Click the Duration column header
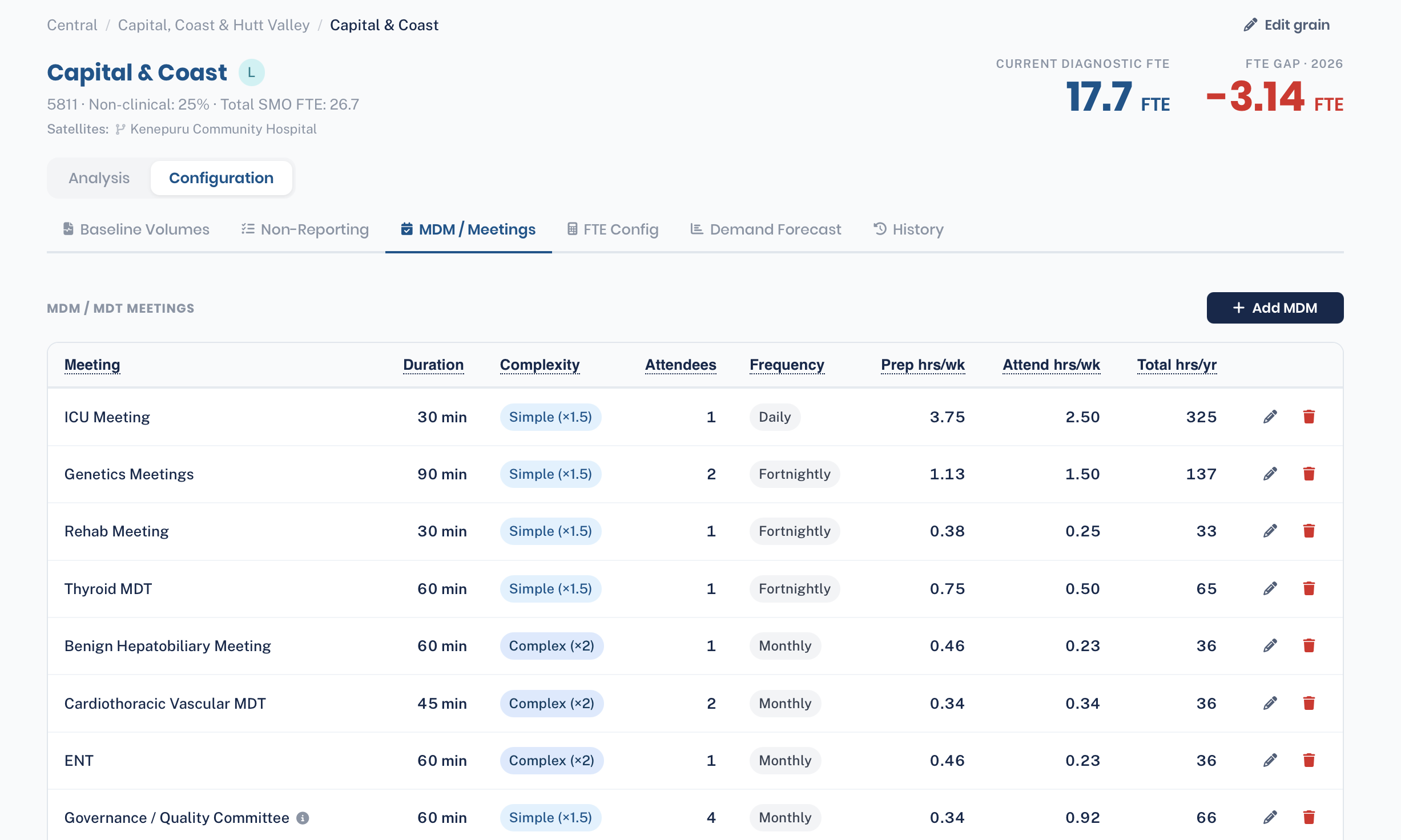 (433, 365)
